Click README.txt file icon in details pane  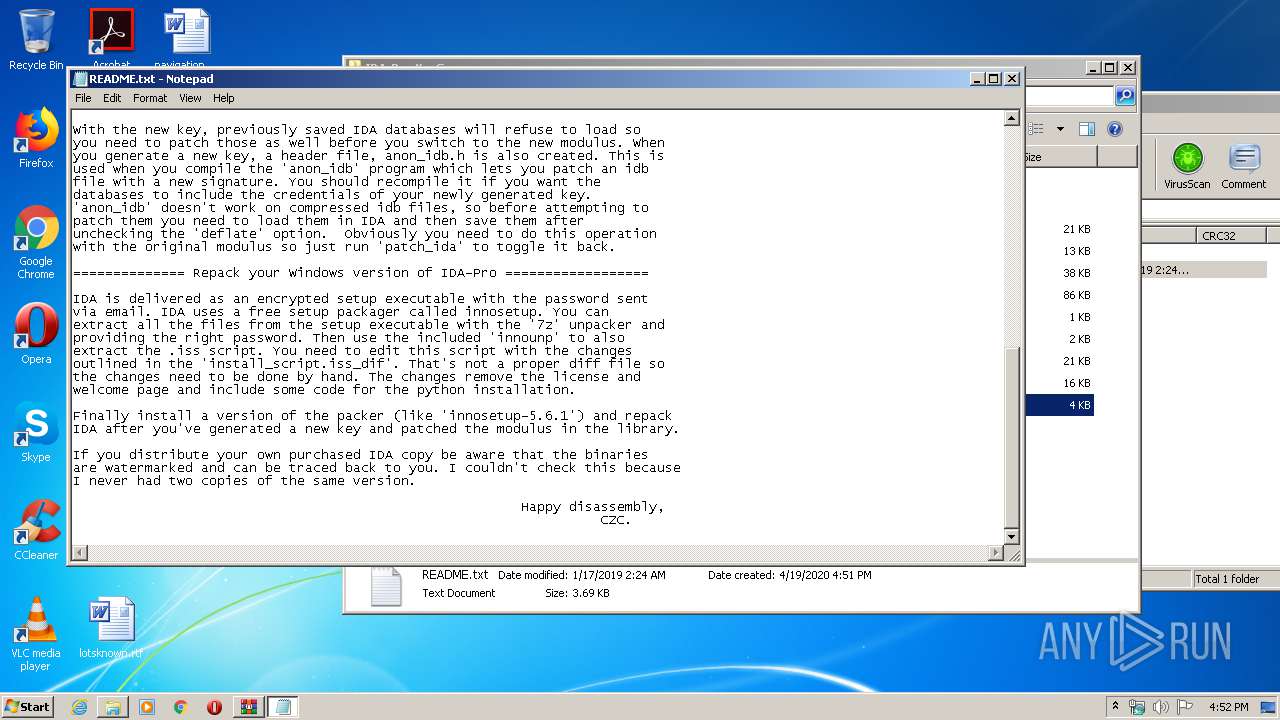[385, 587]
